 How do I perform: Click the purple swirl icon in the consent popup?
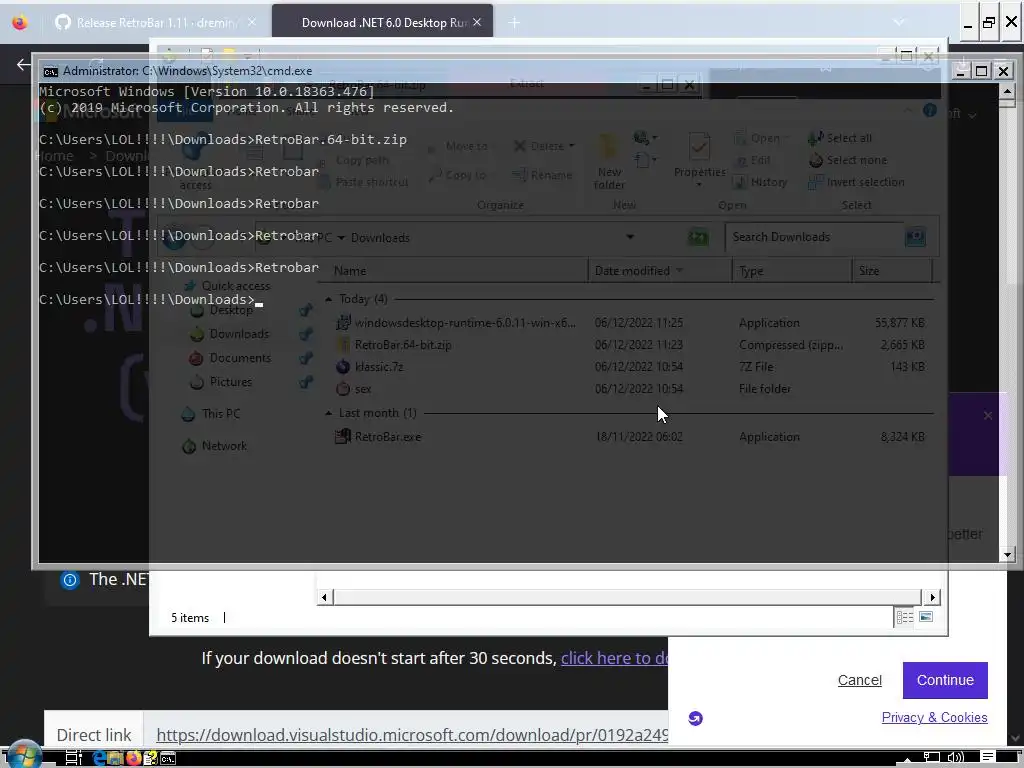coord(696,718)
